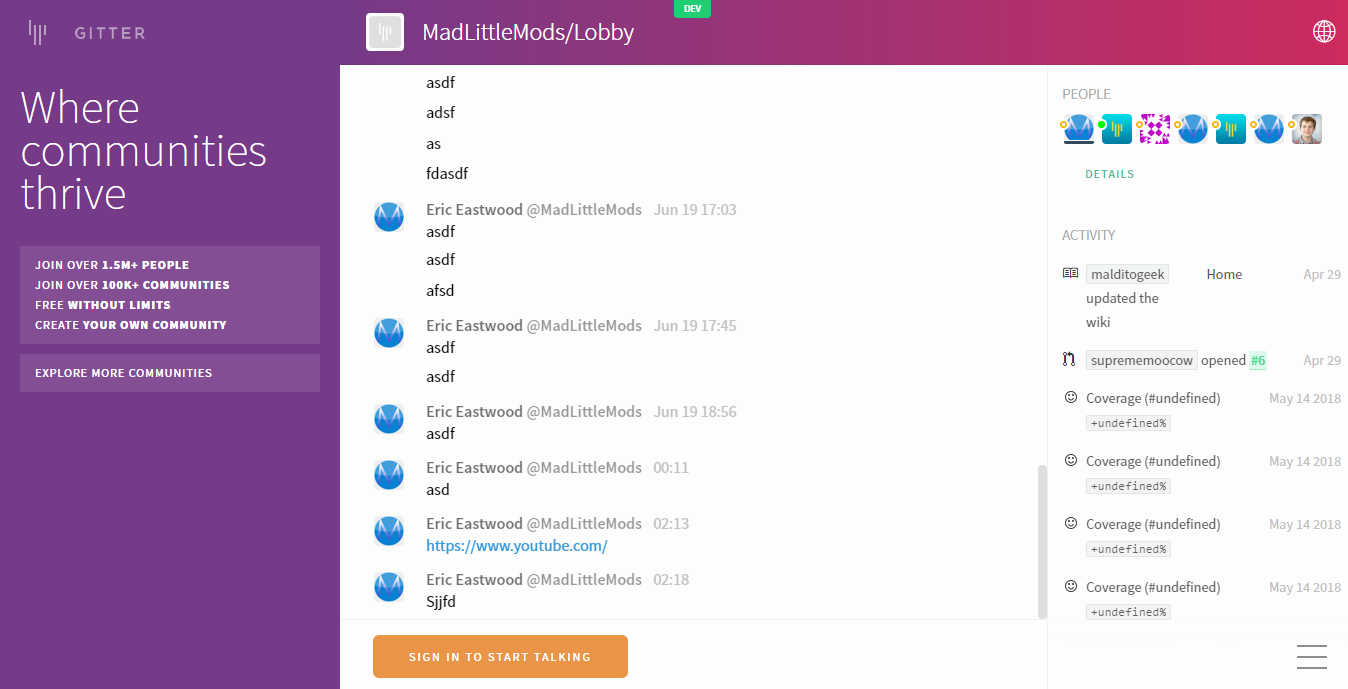Click the avatar on the 00:11 message

point(389,475)
